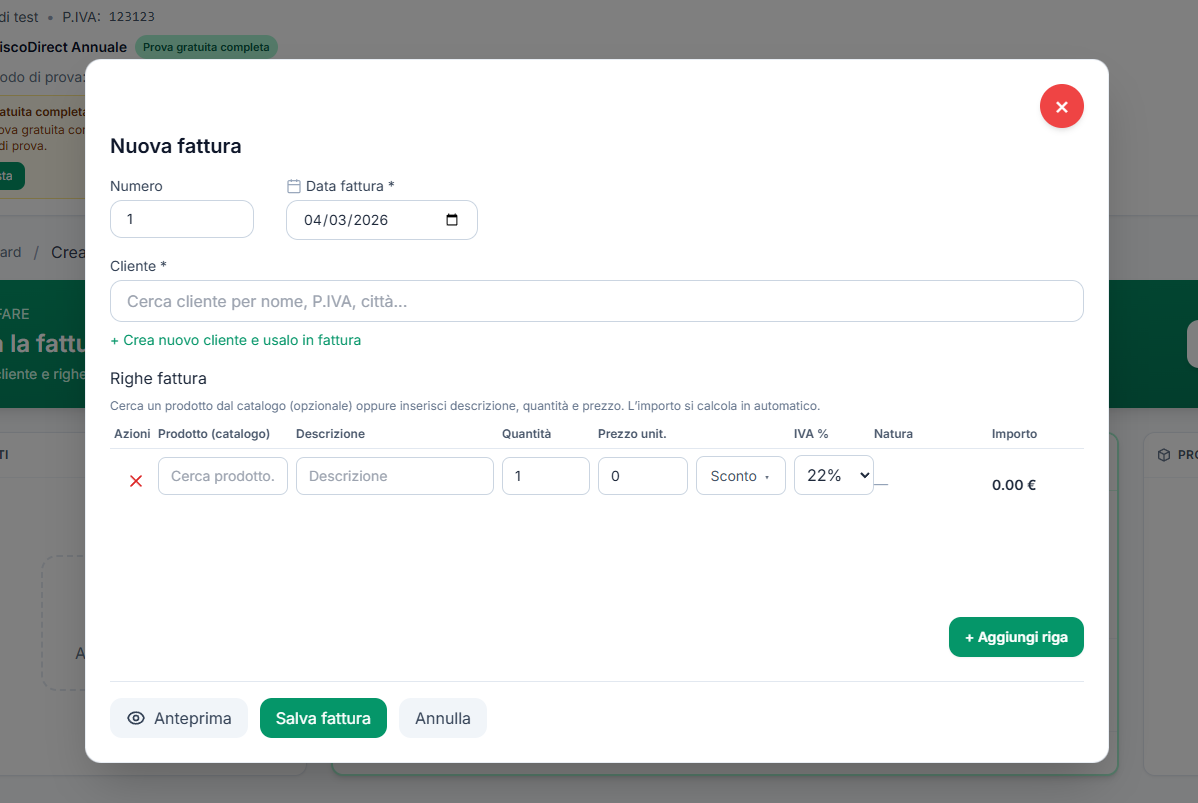Viewport: 1198px width, 803px height.
Task: Select the Quantità input
Action: (x=545, y=476)
